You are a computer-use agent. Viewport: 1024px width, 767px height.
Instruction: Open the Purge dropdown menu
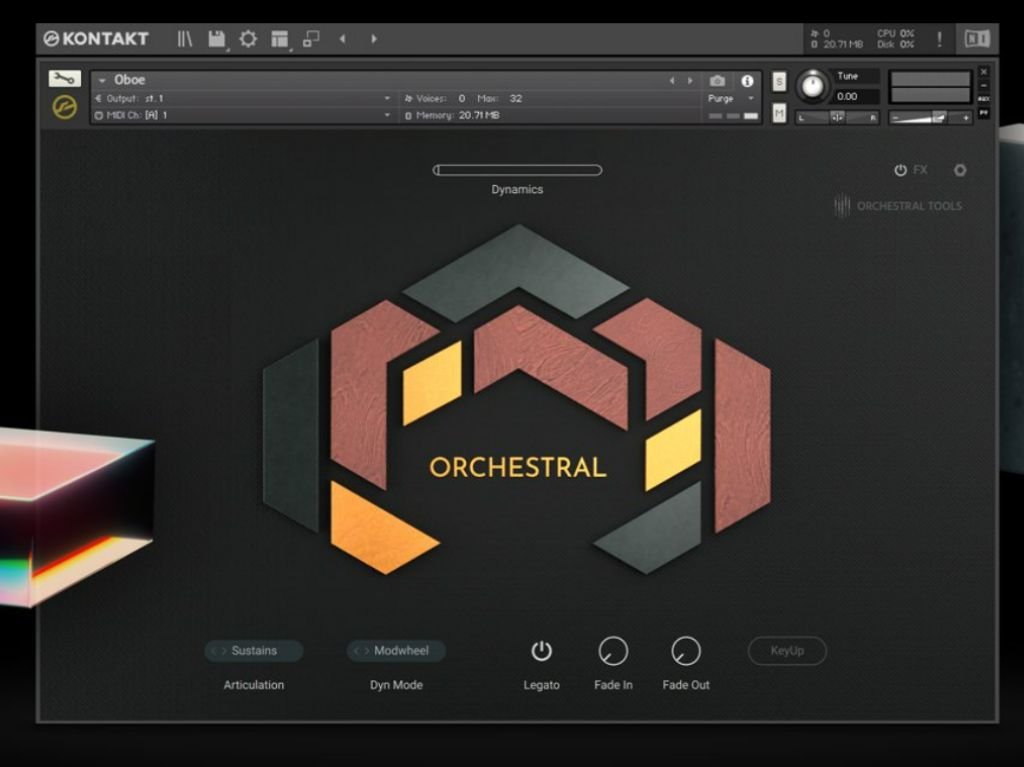731,98
